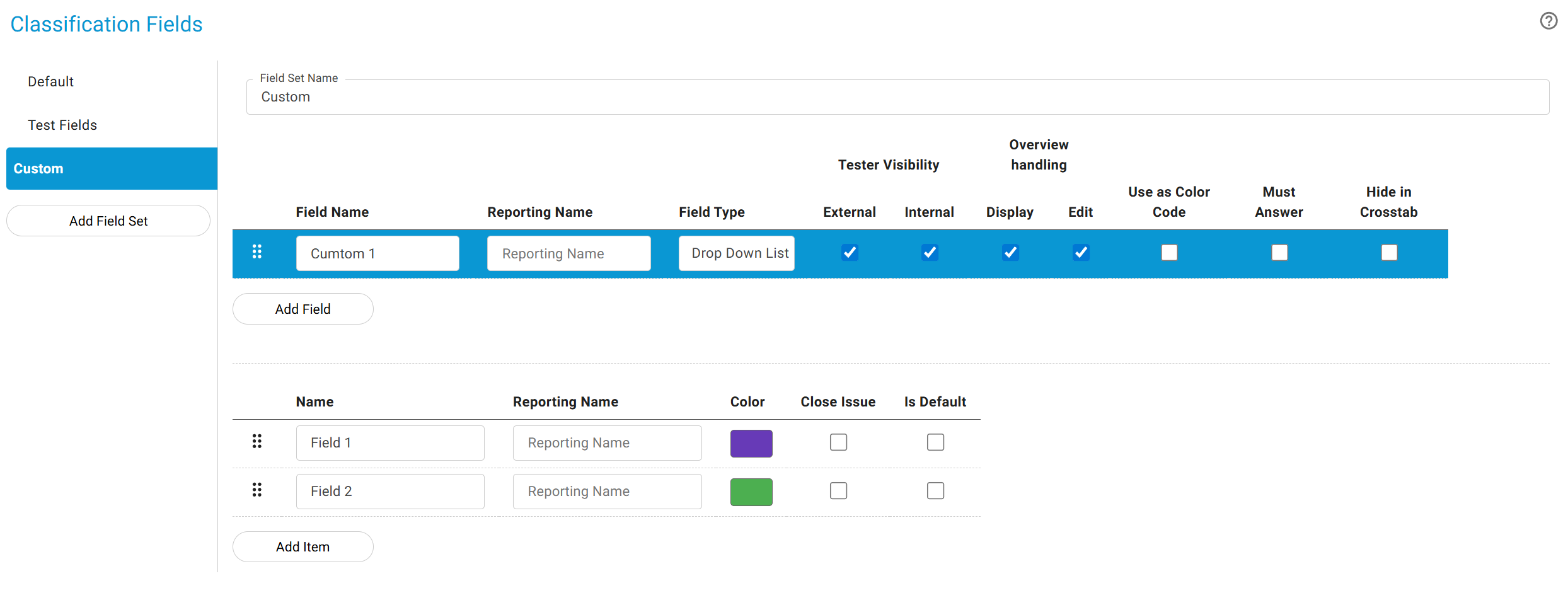Uncheck the Internal tester visibility checkbox
The height and width of the screenshot is (605, 1568).
click(930, 253)
